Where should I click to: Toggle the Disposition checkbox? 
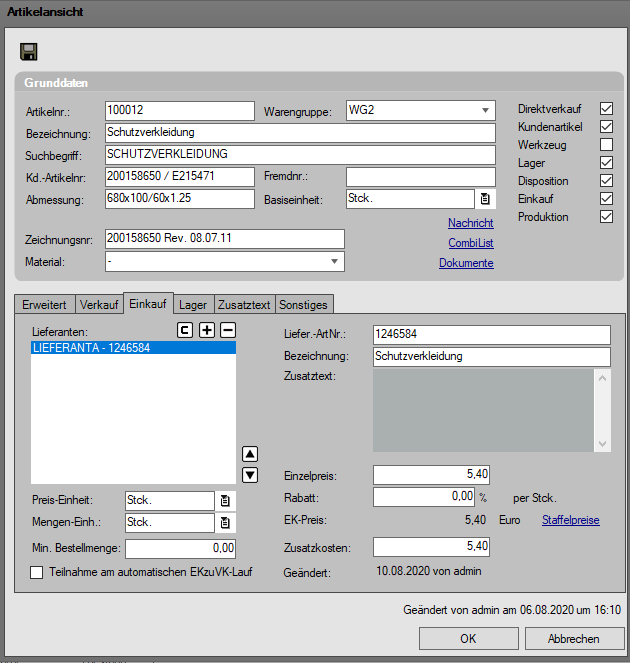(x=606, y=181)
